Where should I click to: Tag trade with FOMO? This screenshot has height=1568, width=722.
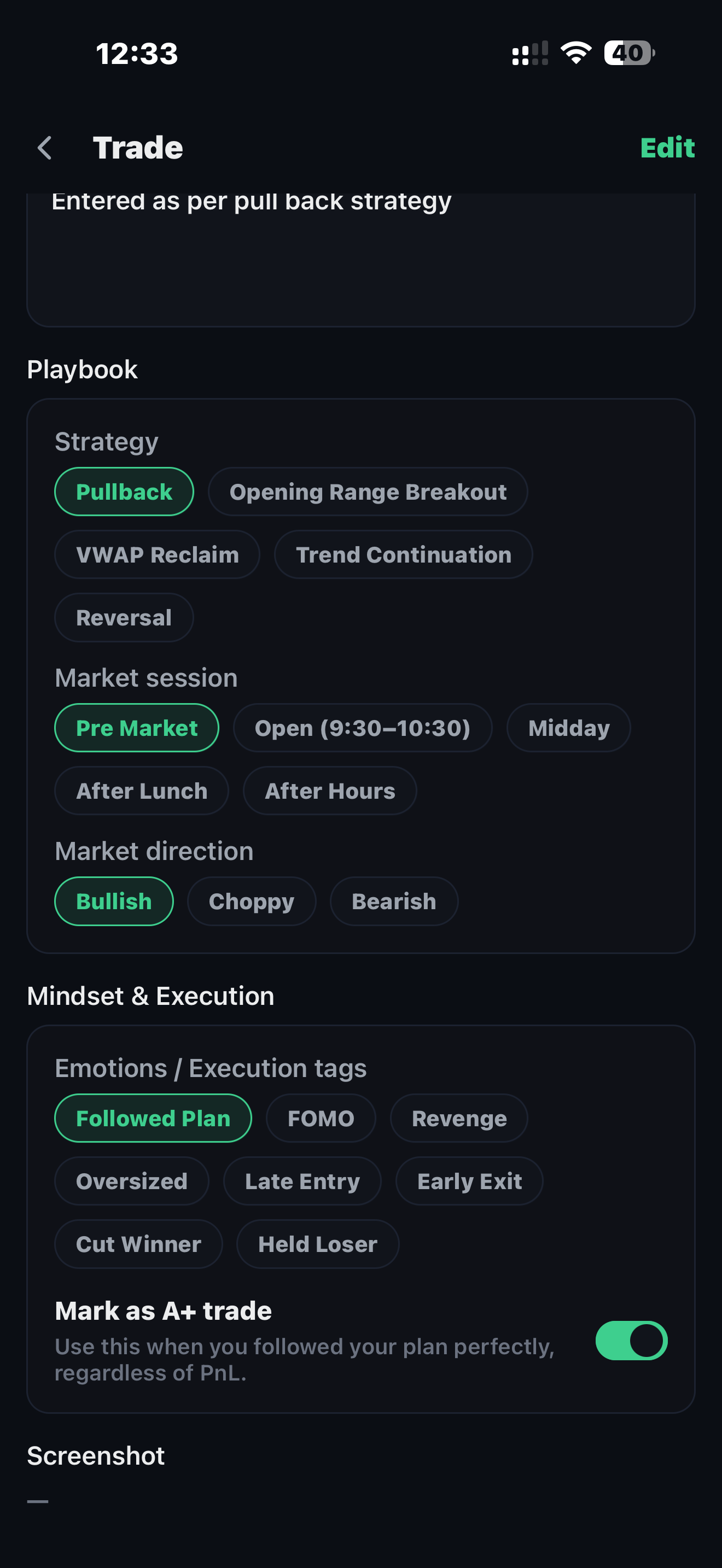click(320, 1118)
